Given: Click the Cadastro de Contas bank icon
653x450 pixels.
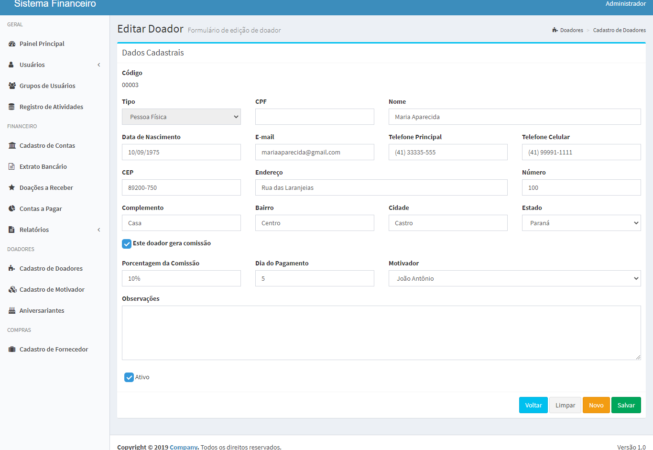Looking at the screenshot, I should (11, 146).
